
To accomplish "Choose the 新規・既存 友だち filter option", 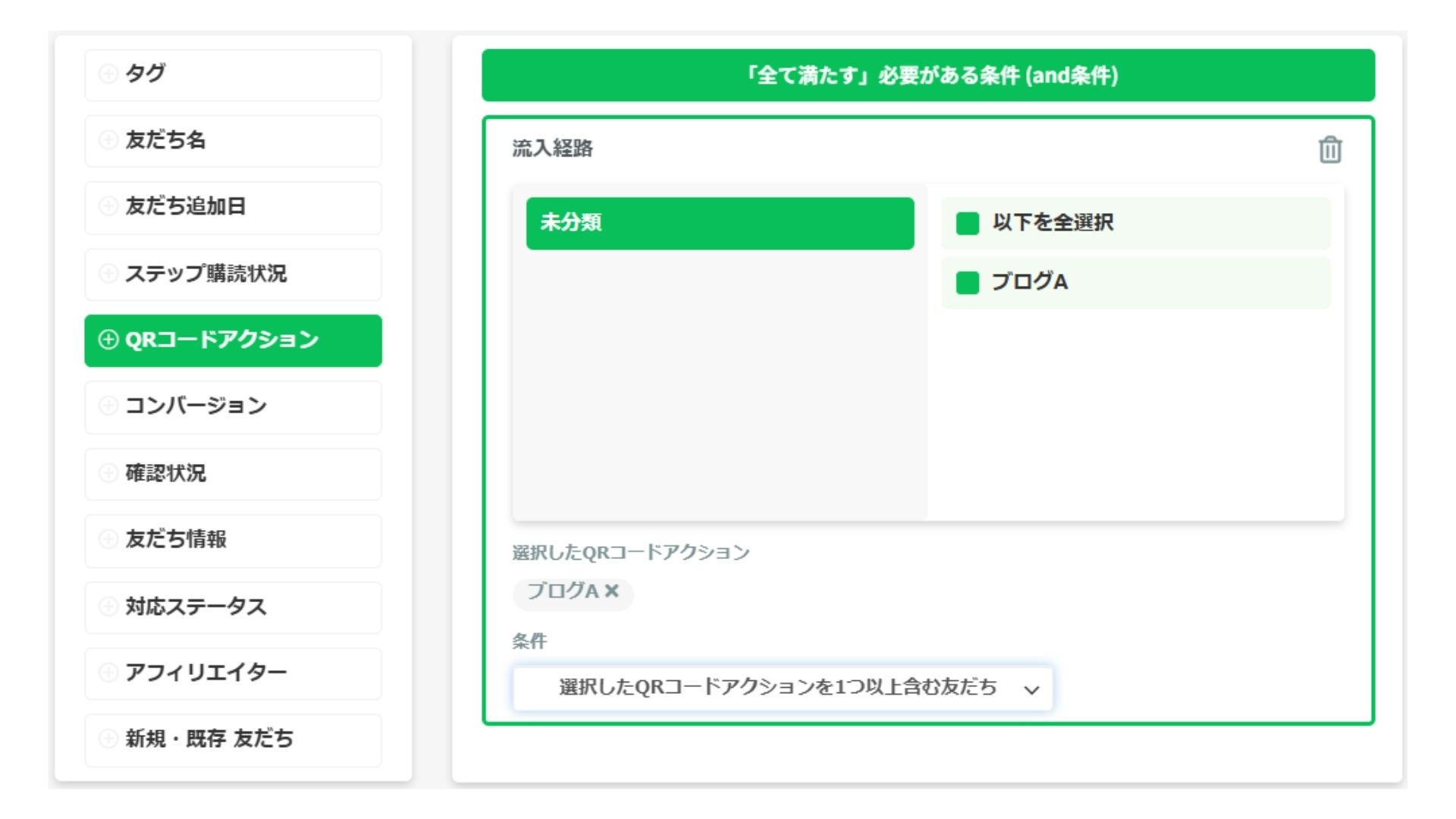I will point(233,739).
